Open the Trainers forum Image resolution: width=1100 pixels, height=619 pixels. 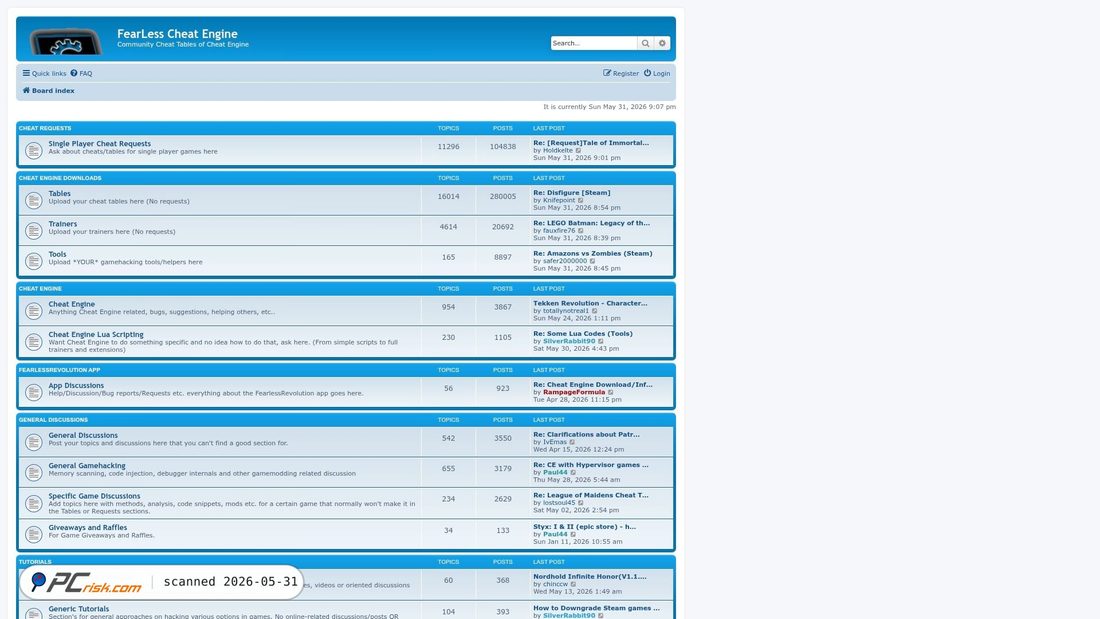tap(63, 224)
